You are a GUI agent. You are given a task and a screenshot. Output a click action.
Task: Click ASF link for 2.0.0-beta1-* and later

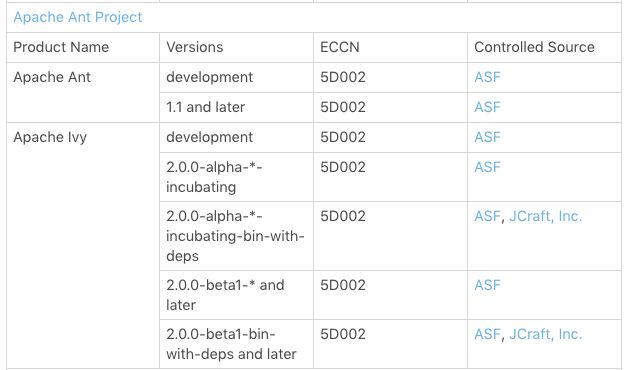coord(487,285)
